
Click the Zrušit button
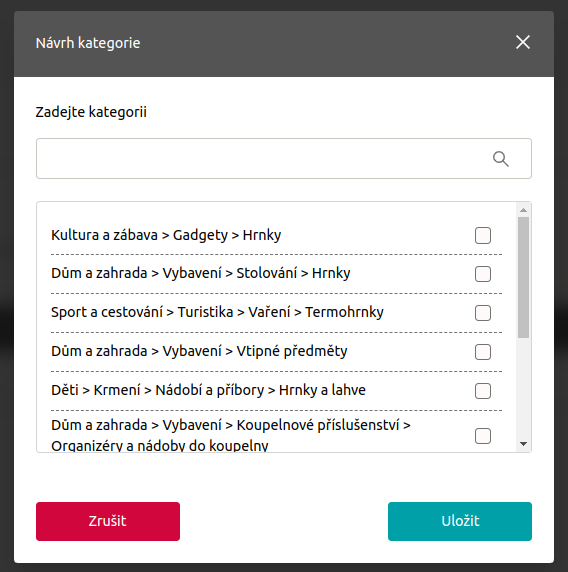click(x=108, y=521)
